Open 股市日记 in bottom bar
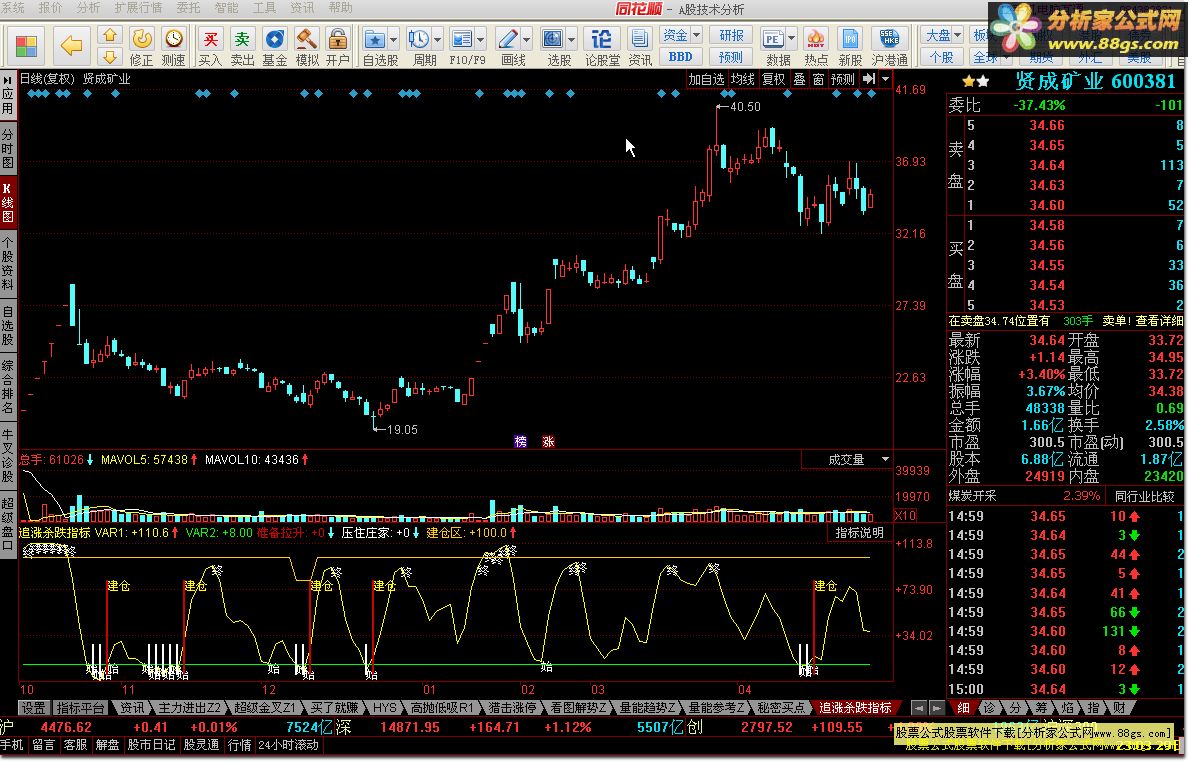The width and height of the screenshot is (1190, 762). pyautogui.click(x=151, y=745)
